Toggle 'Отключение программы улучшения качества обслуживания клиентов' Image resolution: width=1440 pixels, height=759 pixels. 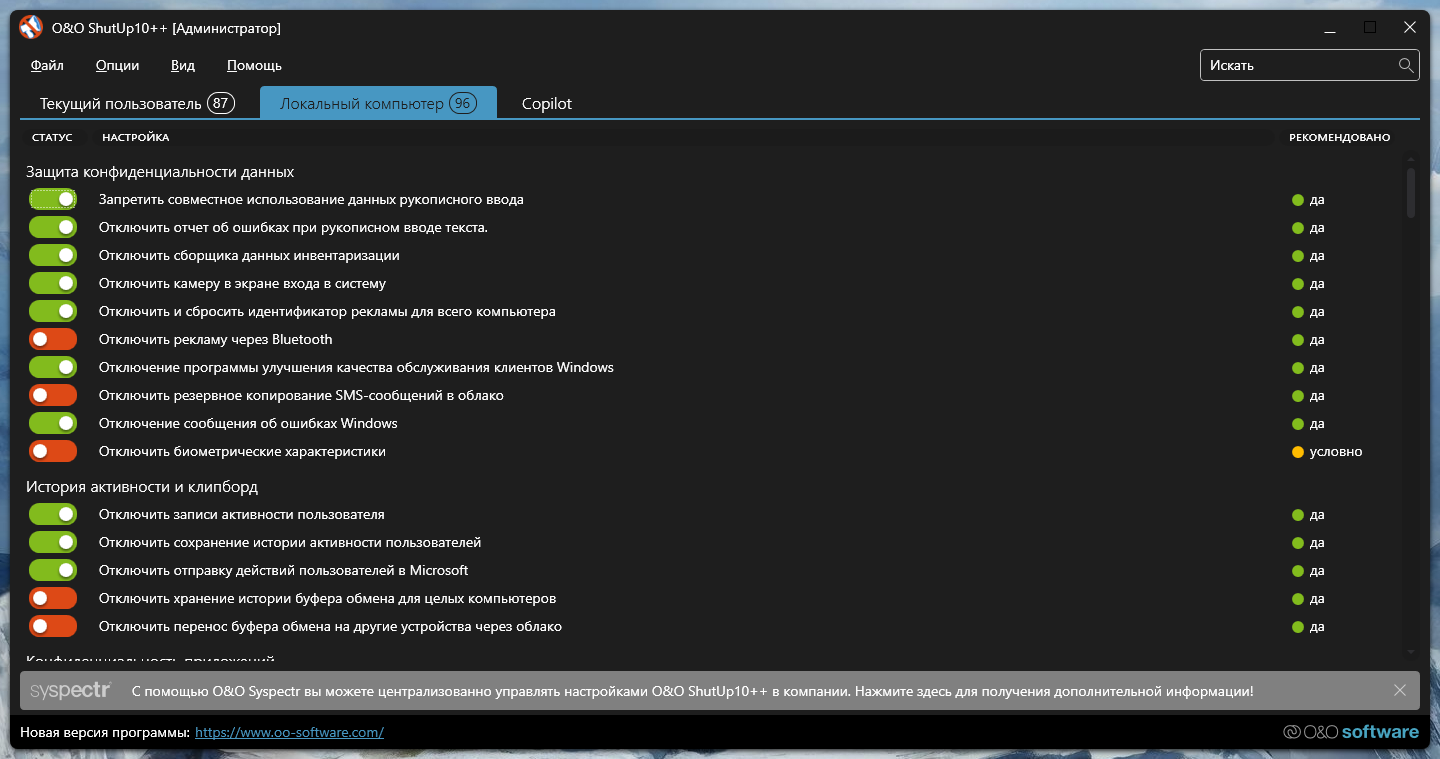[53, 367]
